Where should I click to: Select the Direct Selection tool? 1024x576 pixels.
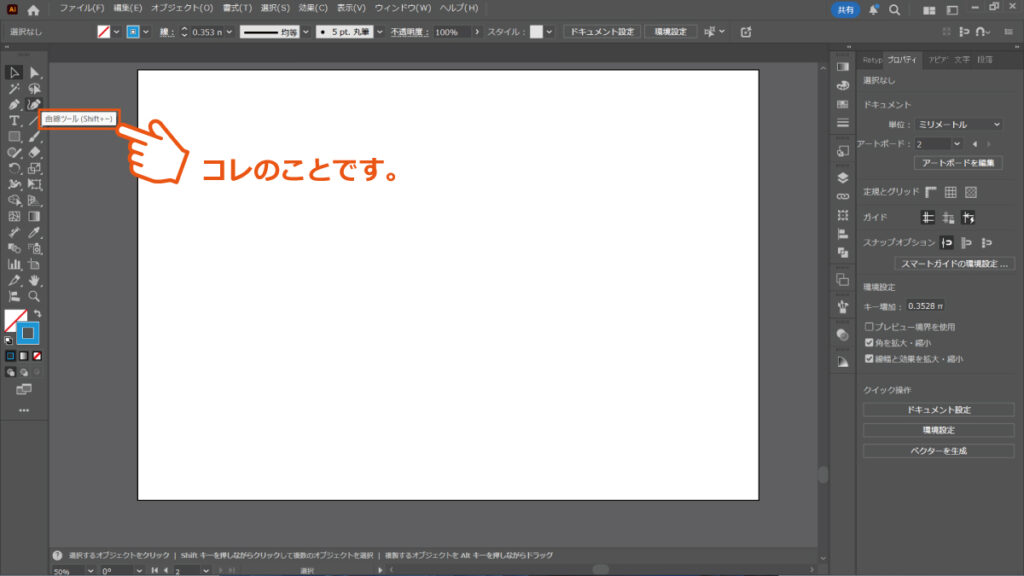[35, 72]
